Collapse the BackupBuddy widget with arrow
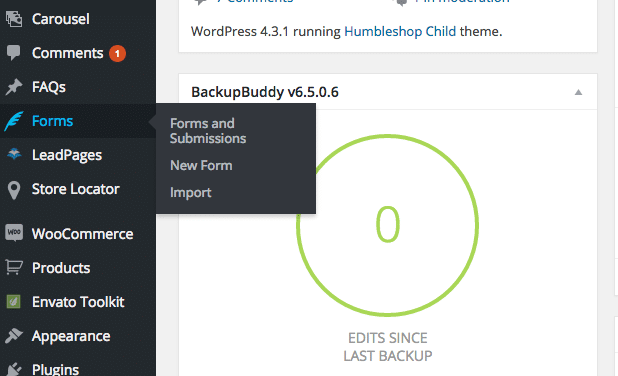The image size is (618, 376). [x=578, y=92]
